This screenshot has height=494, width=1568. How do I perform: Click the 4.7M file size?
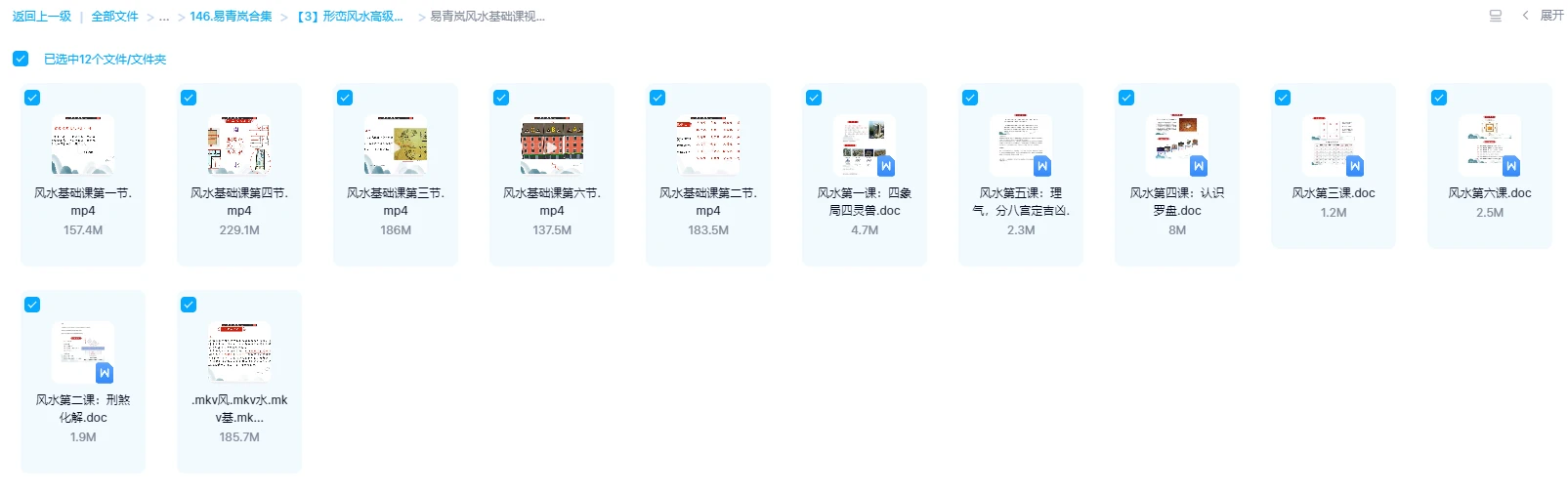point(865,230)
